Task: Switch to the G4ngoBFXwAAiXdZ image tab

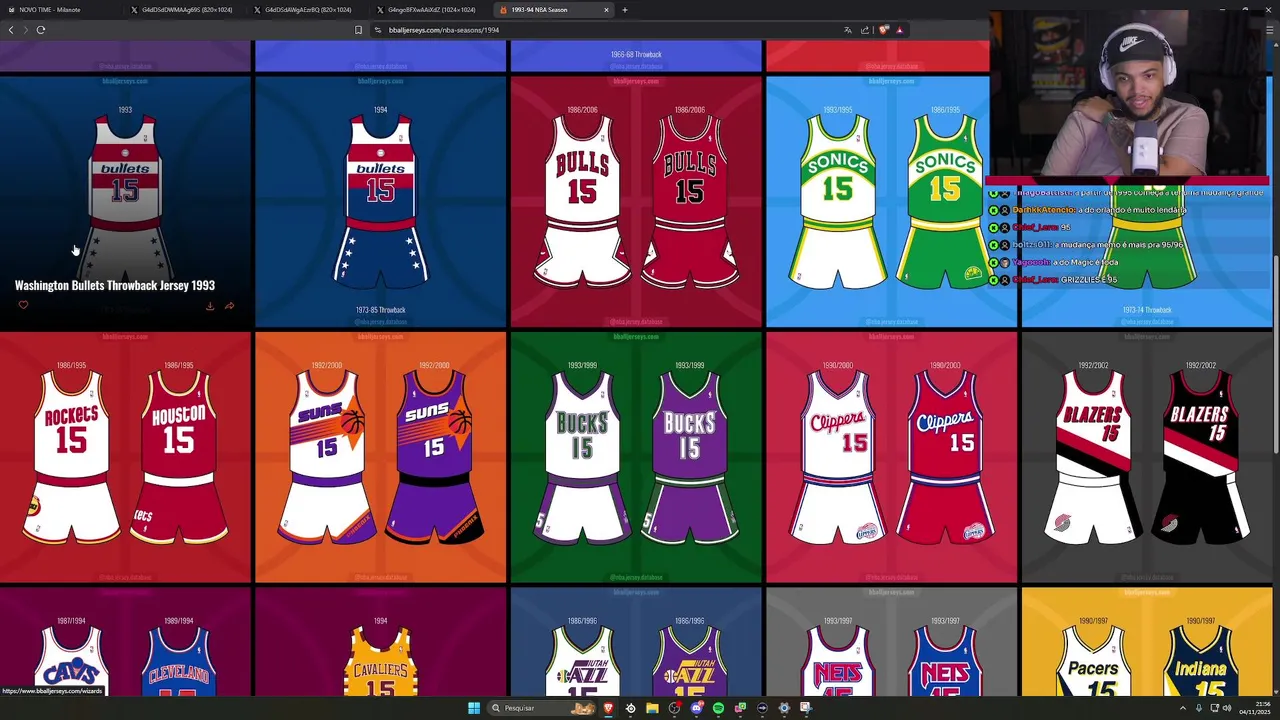Action: pyautogui.click(x=432, y=10)
